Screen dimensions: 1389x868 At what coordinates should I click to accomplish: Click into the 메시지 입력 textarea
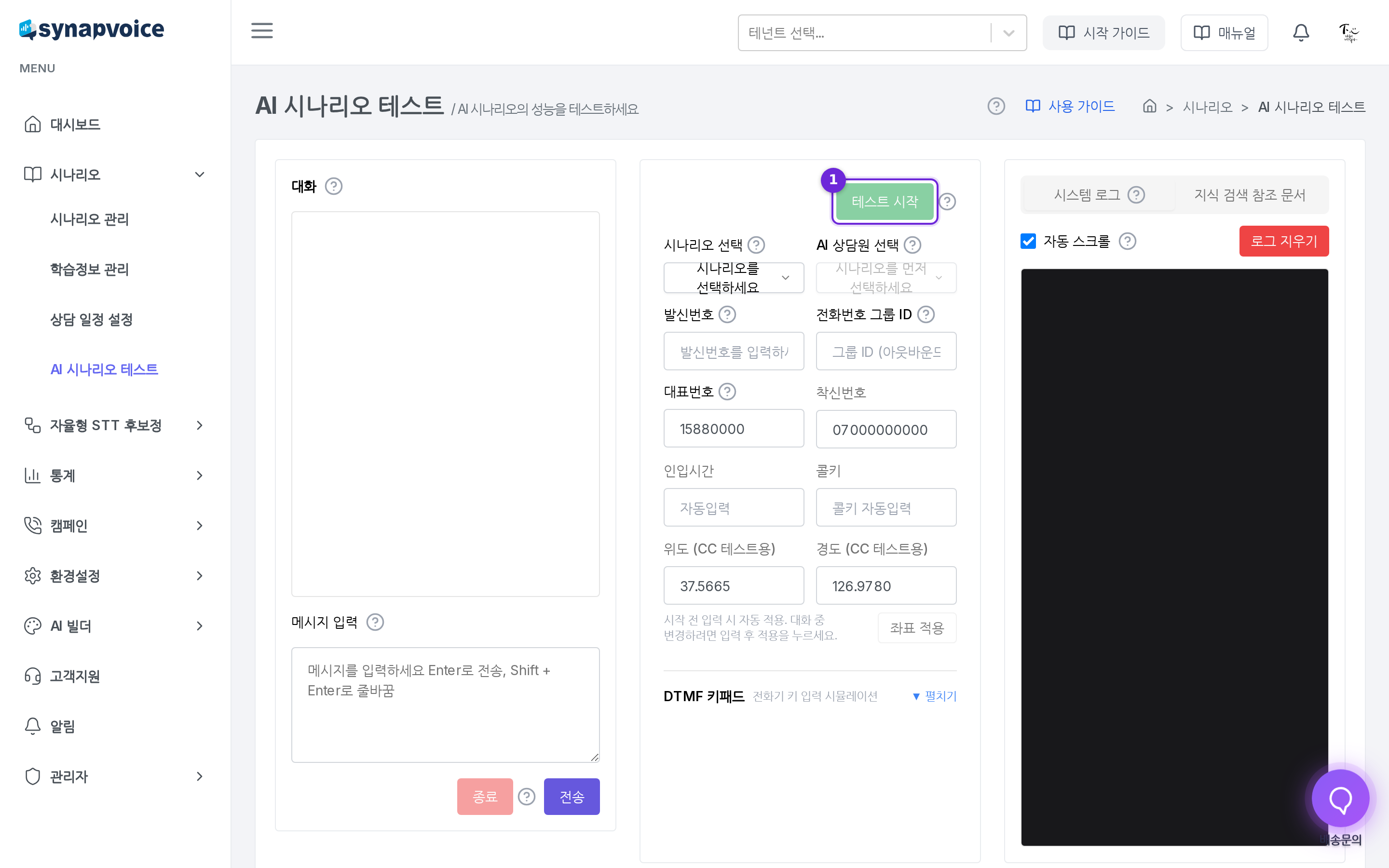point(446,705)
